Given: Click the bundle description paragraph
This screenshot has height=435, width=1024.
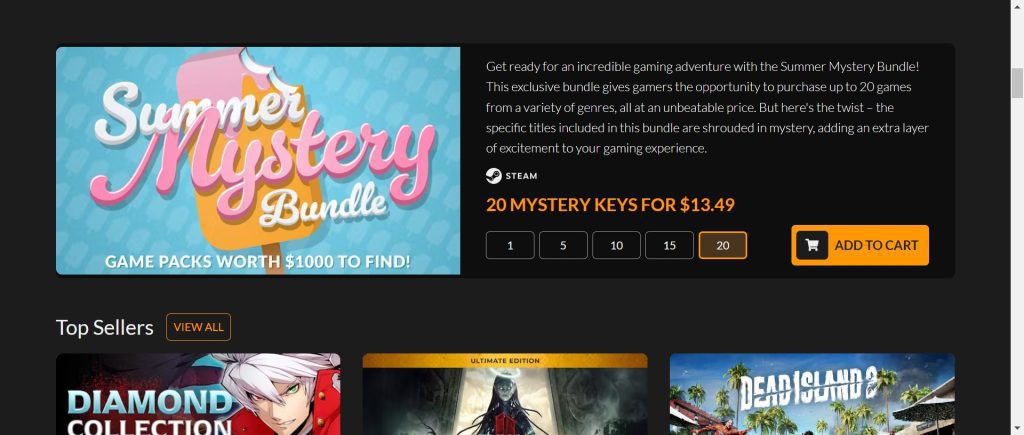Looking at the screenshot, I should (x=707, y=107).
